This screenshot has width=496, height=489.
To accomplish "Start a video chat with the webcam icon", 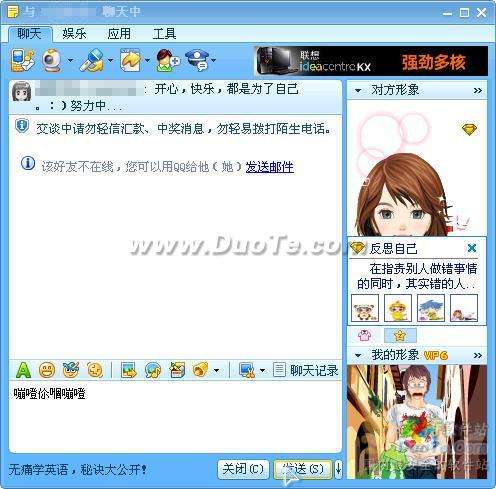I will tap(51, 61).
